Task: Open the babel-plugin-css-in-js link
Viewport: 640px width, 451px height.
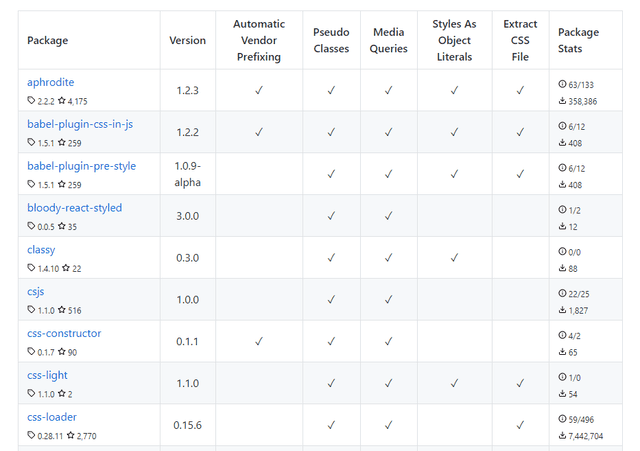Action: (80, 124)
